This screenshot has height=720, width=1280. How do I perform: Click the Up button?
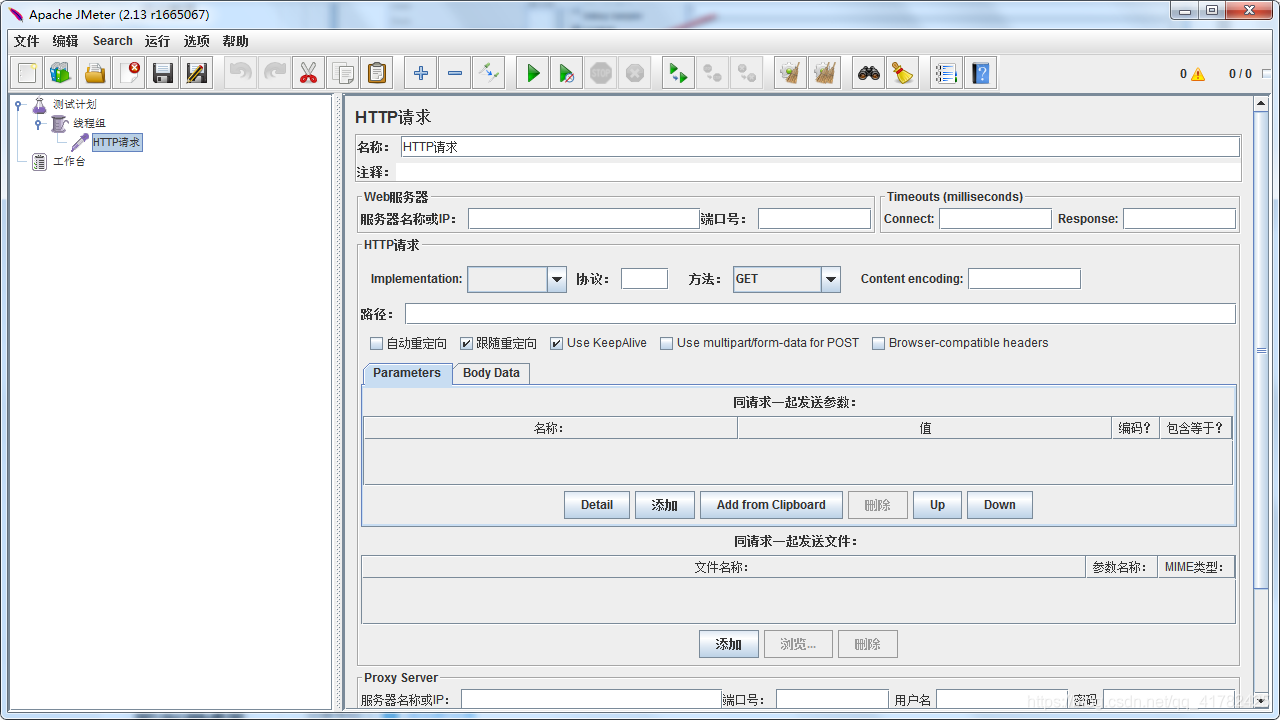(937, 505)
